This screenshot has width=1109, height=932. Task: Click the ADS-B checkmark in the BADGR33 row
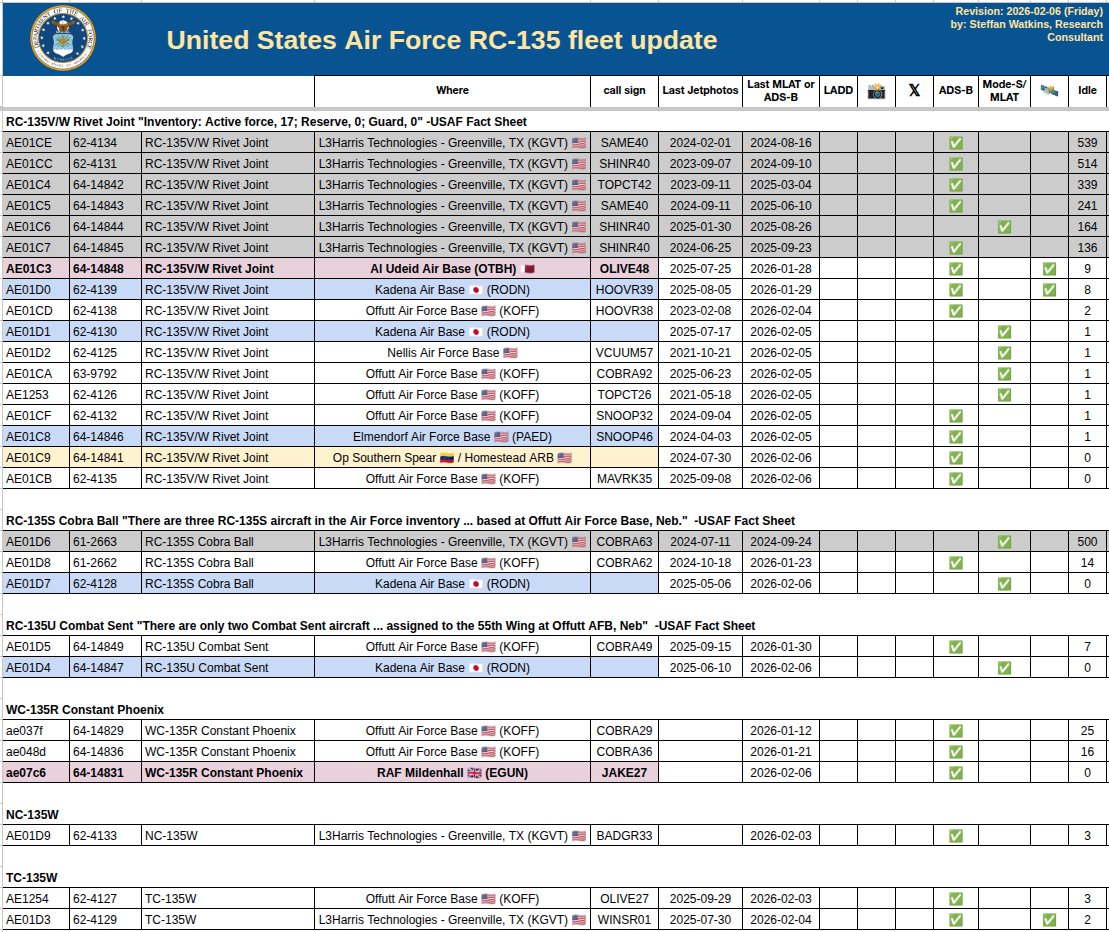click(956, 836)
